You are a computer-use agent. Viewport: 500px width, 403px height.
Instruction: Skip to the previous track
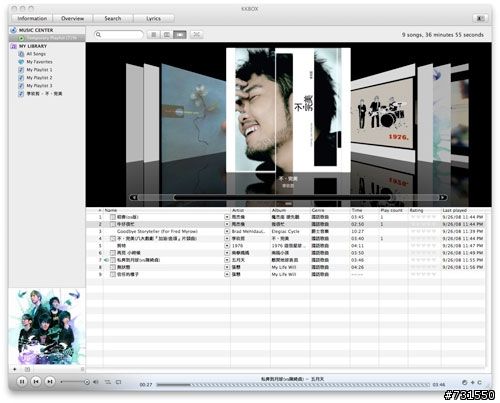[36, 381]
